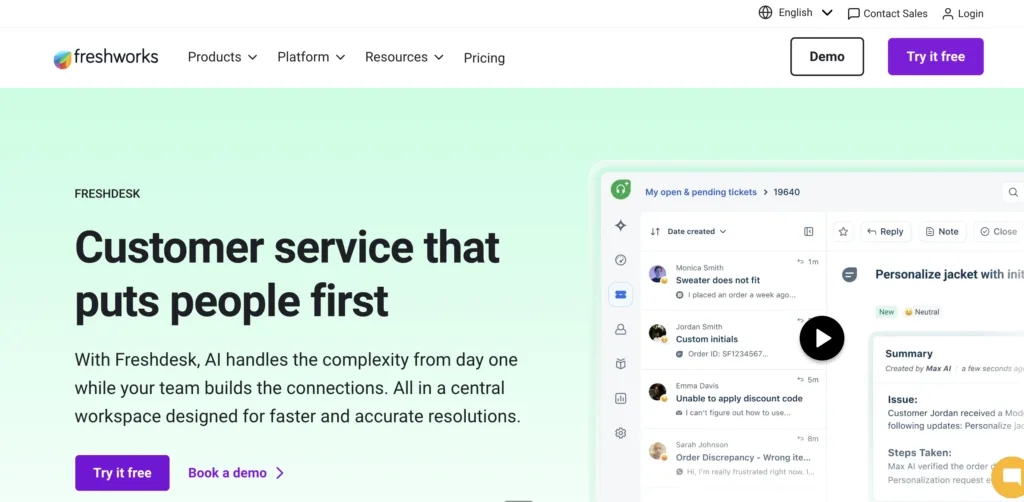Click My open & pending tickets breadcrumb
Screen dimensions: 1024x502
pyautogui.click(x=701, y=192)
